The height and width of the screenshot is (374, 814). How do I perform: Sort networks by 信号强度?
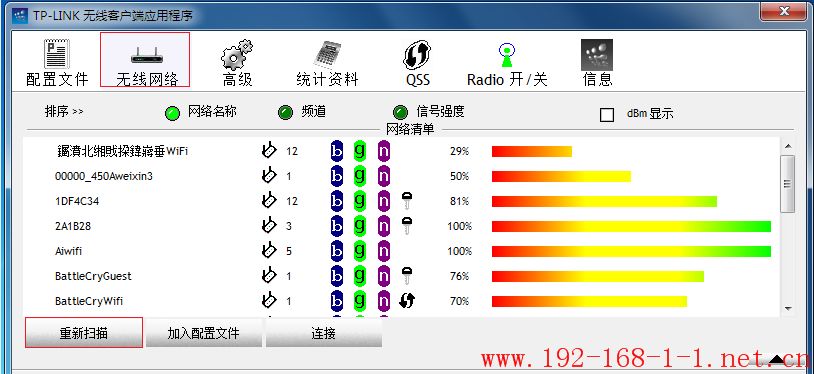pos(429,112)
